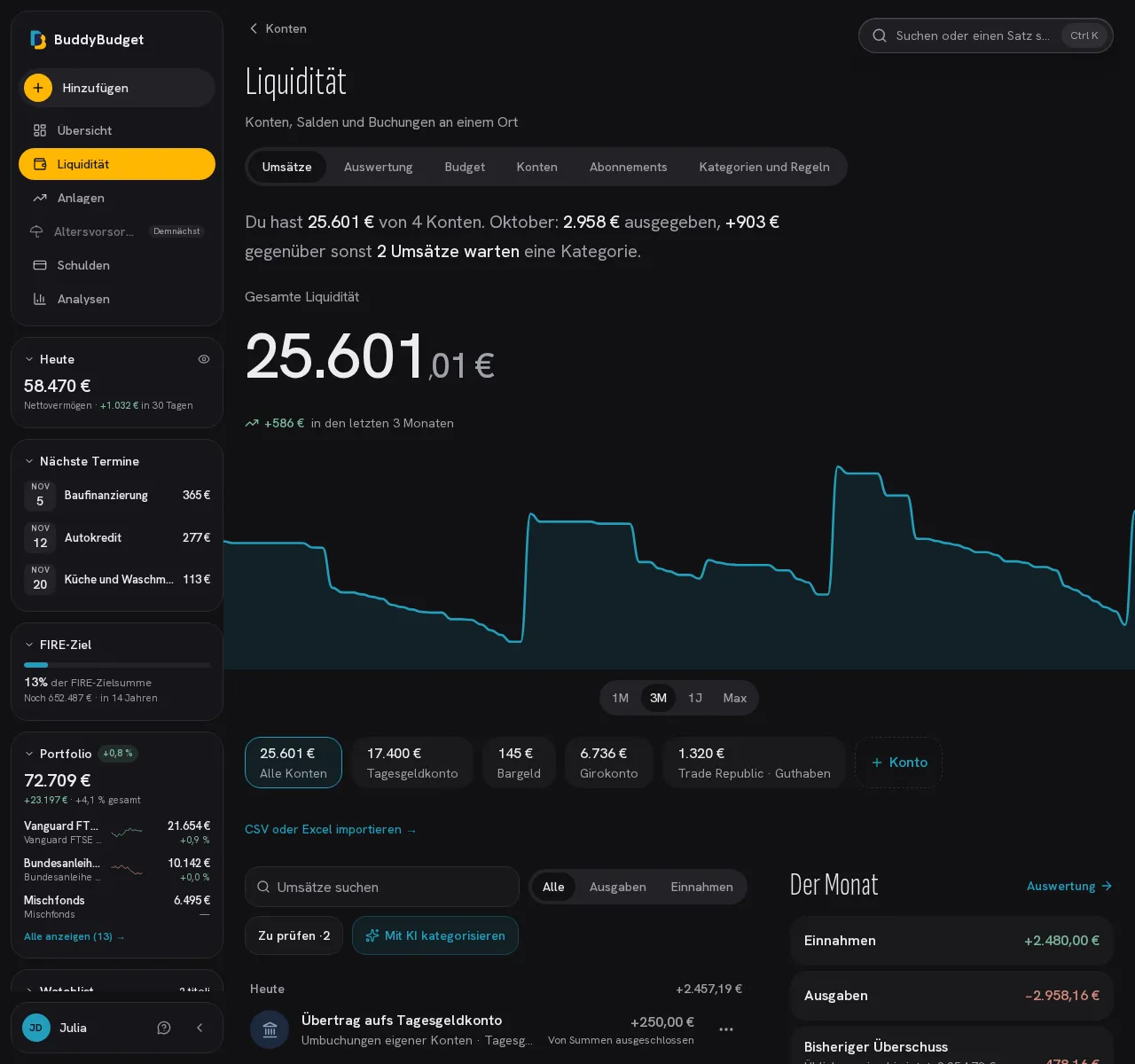
Task: Collapse the Portfolio widget
Action: point(29,754)
